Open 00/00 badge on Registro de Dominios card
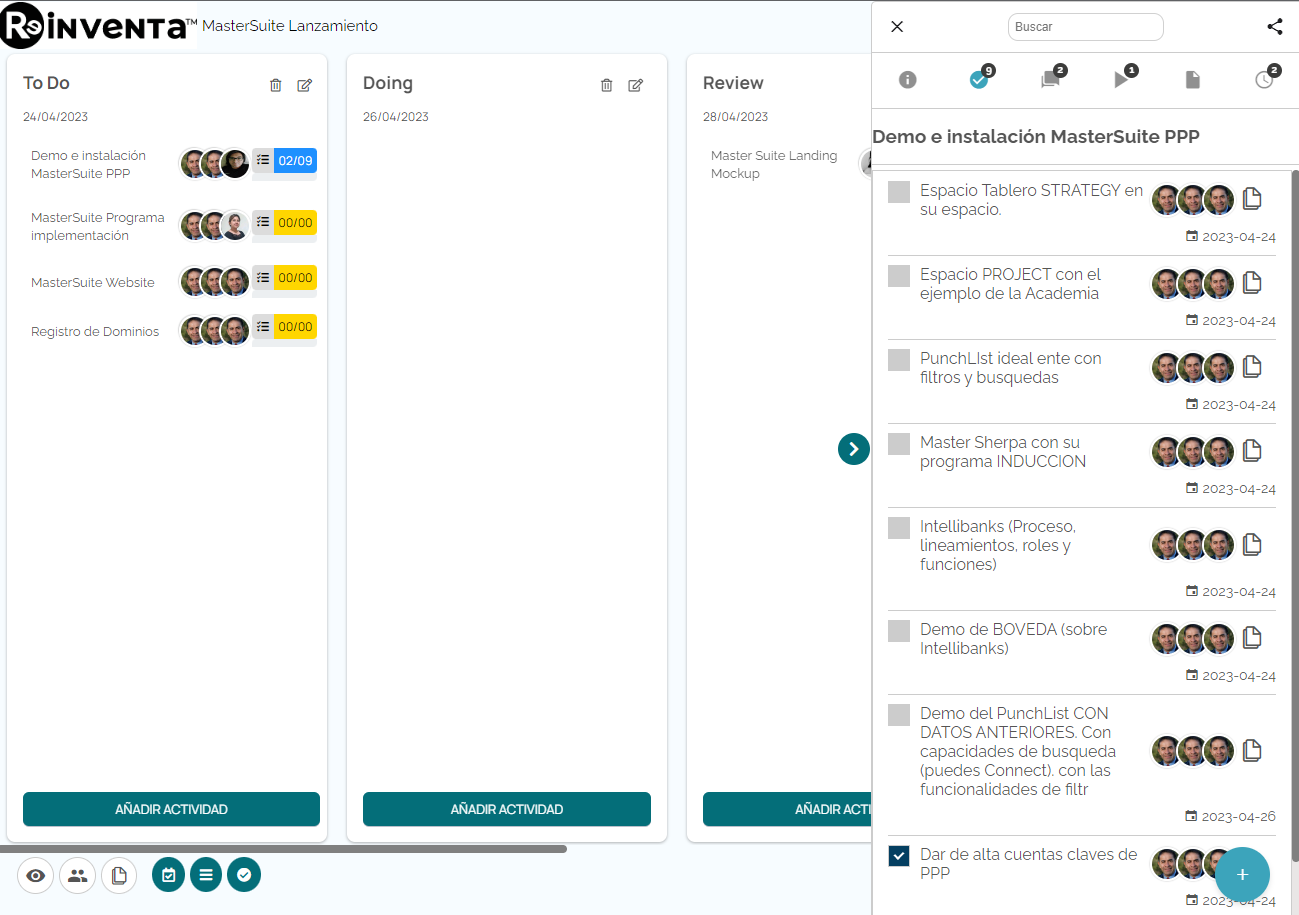 coord(285,327)
